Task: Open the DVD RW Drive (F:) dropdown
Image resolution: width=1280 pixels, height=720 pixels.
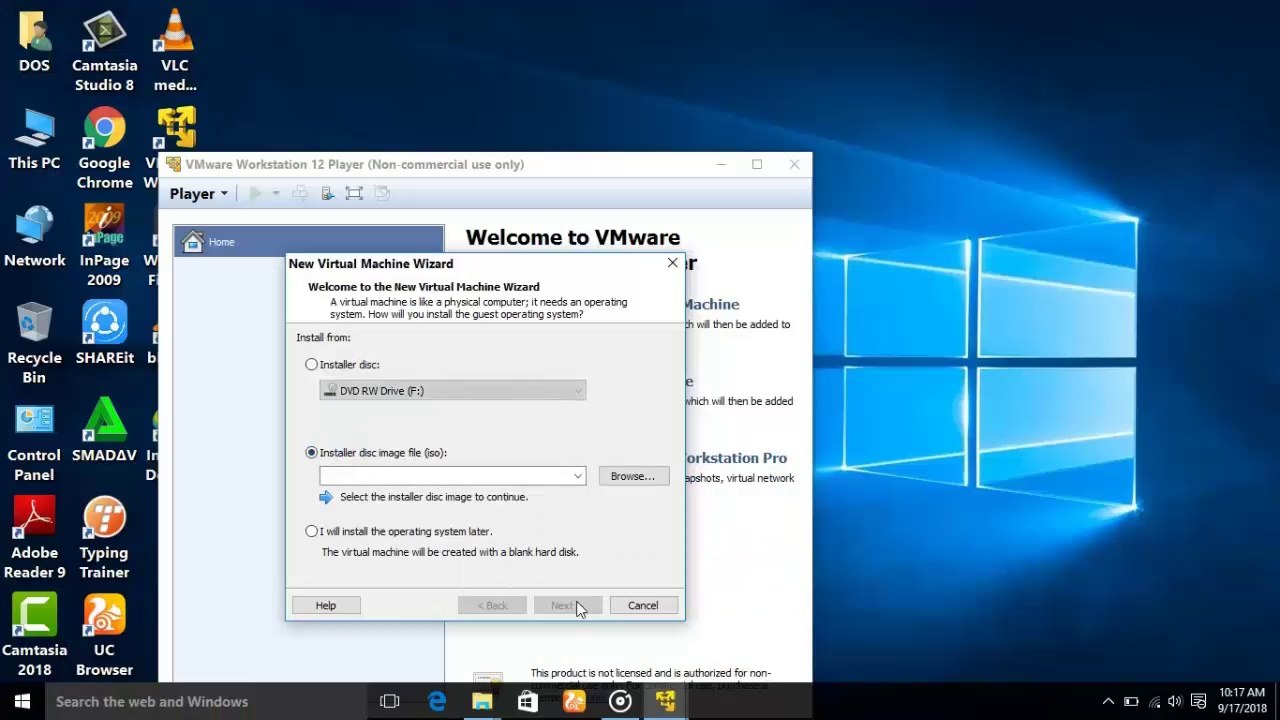Action: [453, 391]
